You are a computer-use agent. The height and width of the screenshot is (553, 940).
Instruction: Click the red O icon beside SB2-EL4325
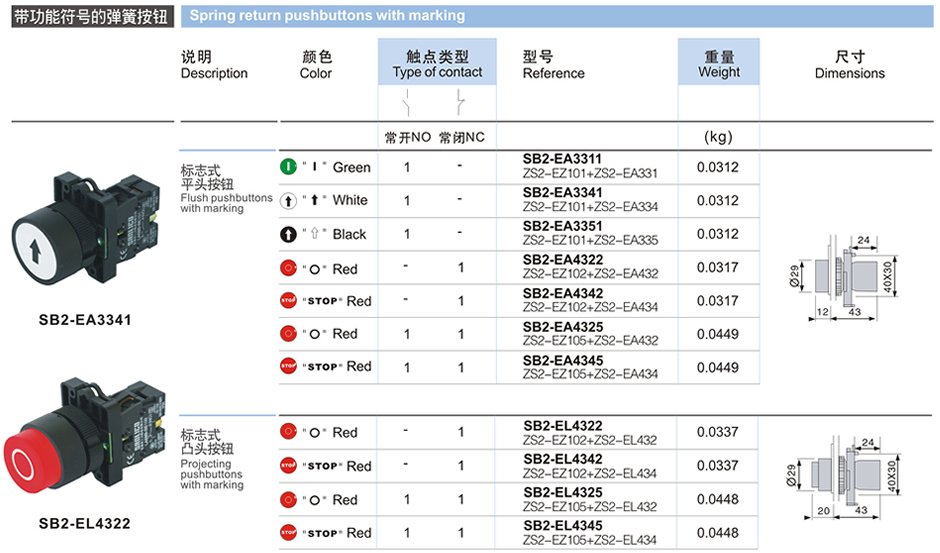click(x=288, y=499)
